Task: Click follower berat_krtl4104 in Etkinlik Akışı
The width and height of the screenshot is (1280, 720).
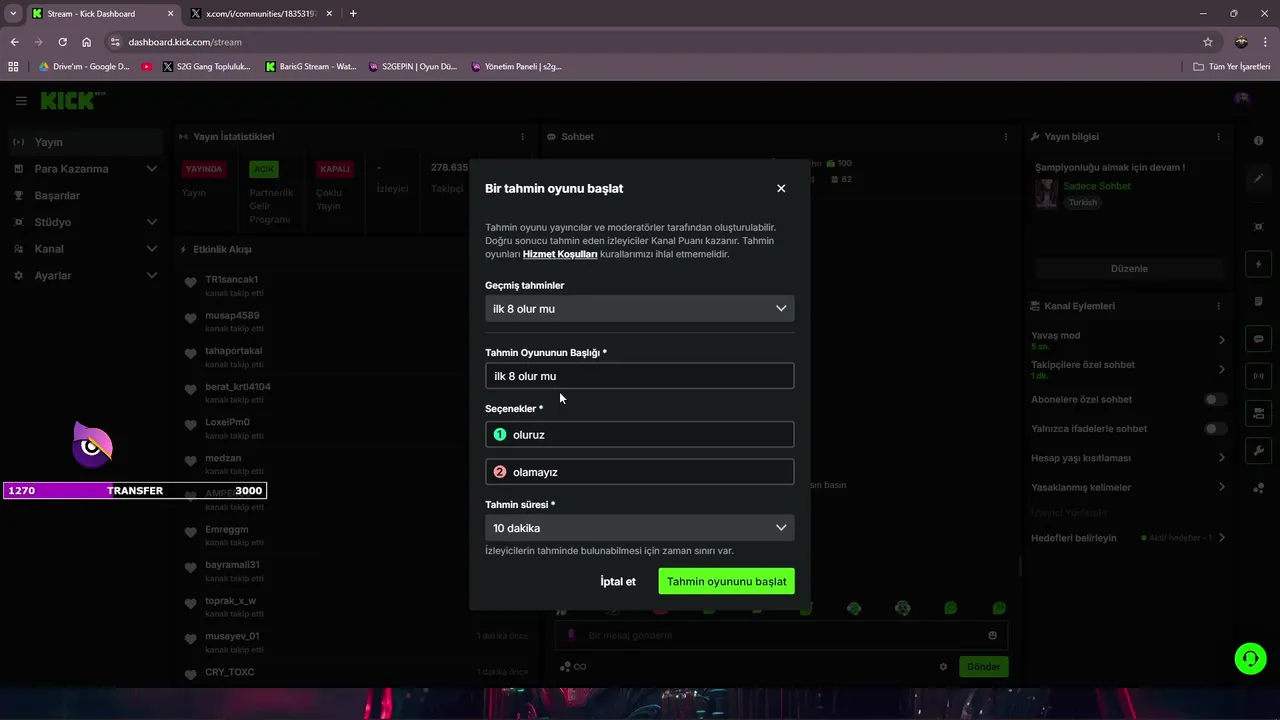Action: (x=238, y=386)
